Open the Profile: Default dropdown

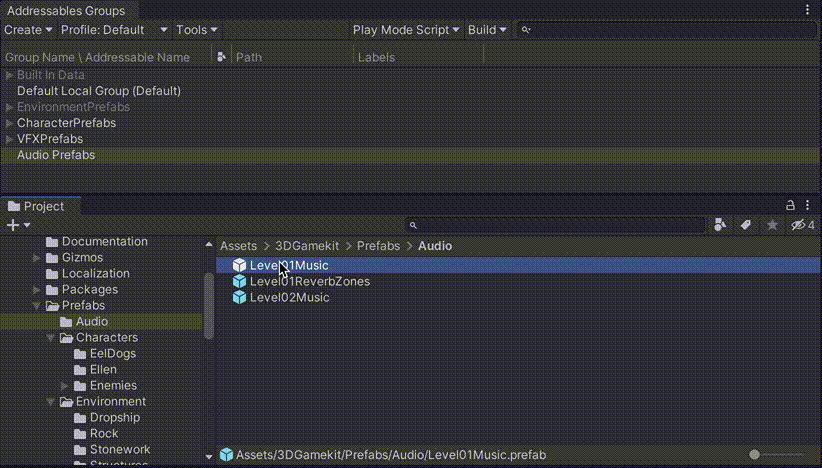[x=114, y=30]
